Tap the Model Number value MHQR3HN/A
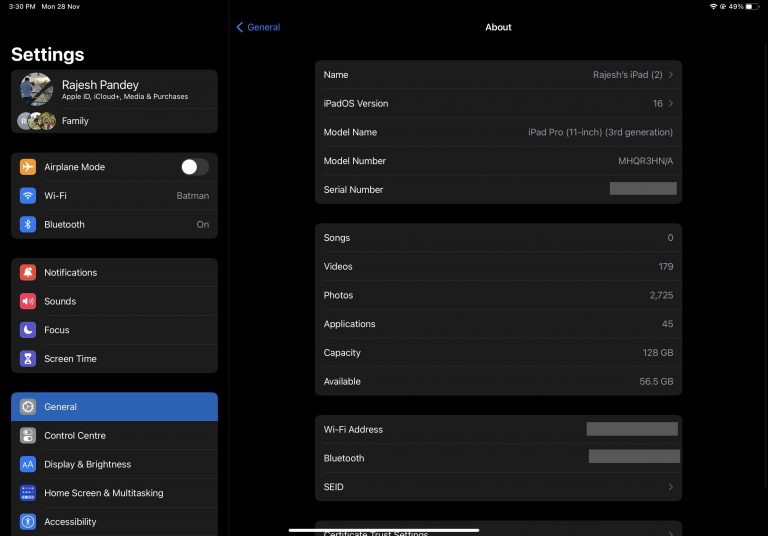 pyautogui.click(x=645, y=161)
